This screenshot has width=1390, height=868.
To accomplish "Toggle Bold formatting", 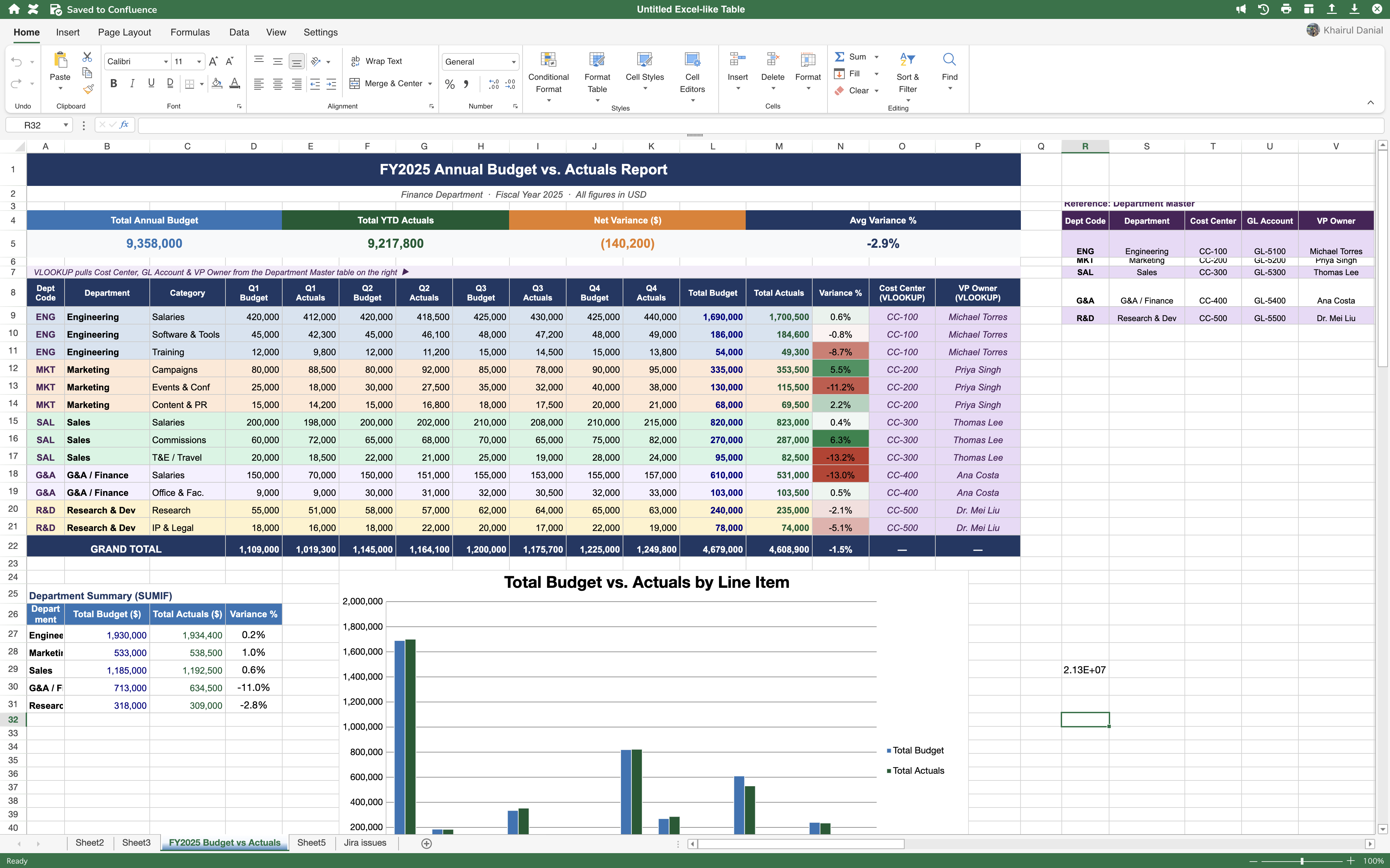I will [114, 83].
